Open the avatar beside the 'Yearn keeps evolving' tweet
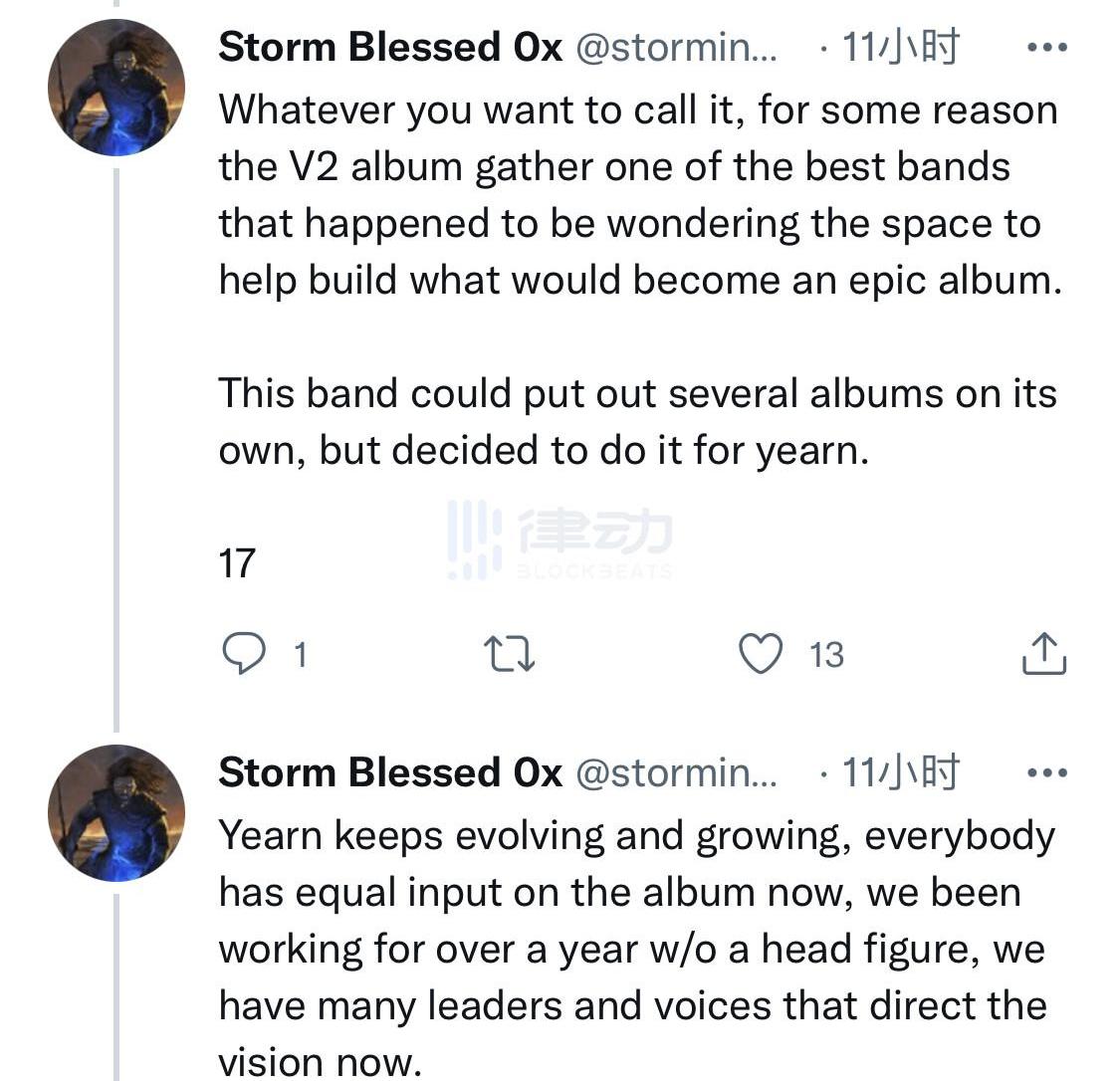Viewport: 1120px width, 1081px height. (x=116, y=812)
